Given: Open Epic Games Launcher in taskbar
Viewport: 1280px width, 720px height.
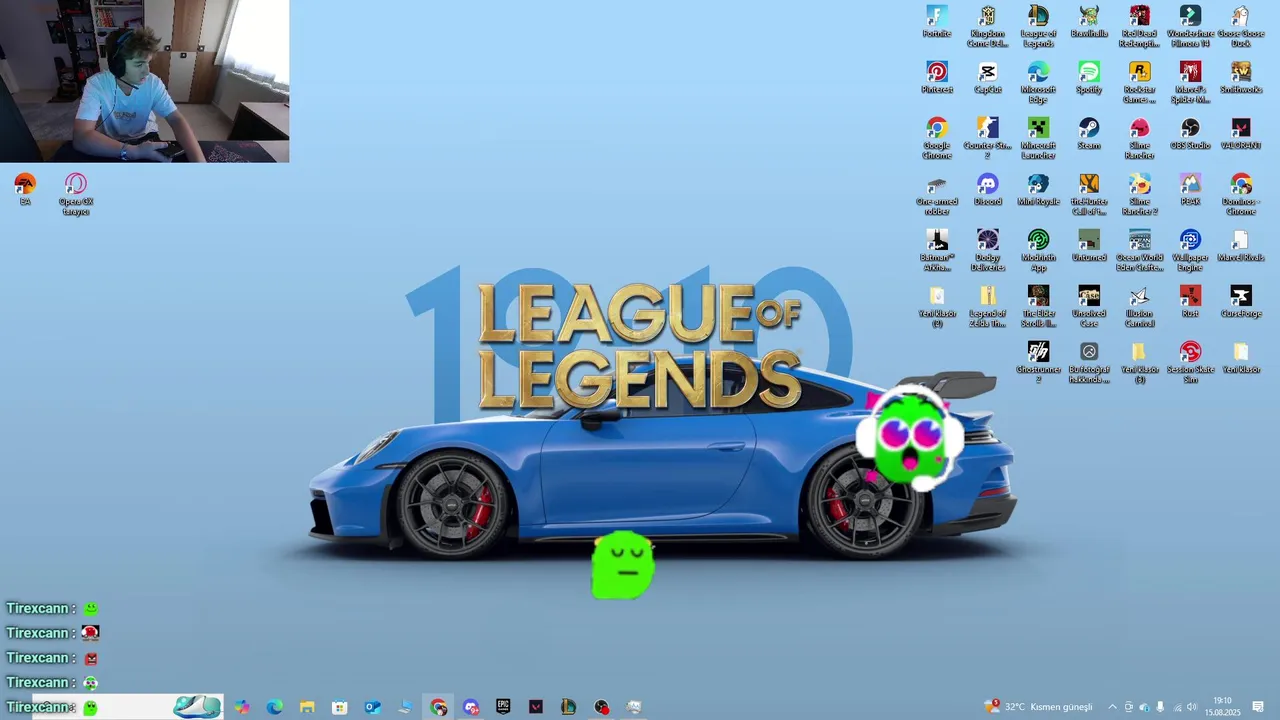Looking at the screenshot, I should tap(503, 707).
